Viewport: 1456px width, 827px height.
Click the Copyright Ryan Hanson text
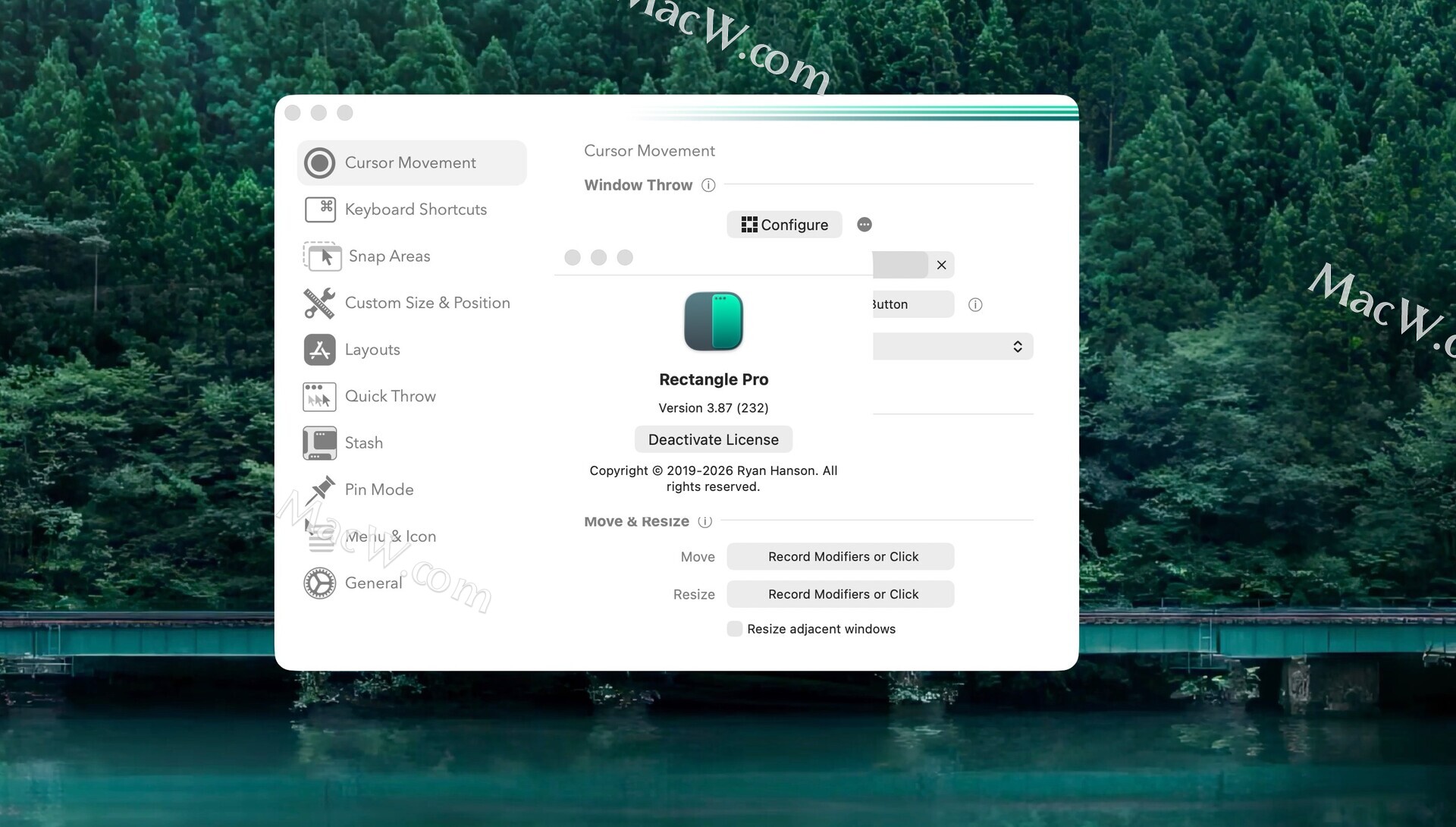[x=714, y=479]
